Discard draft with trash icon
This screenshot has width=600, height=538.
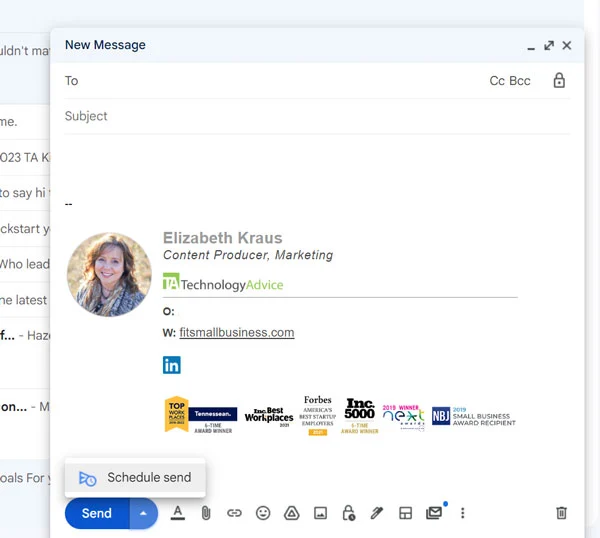pos(561,513)
